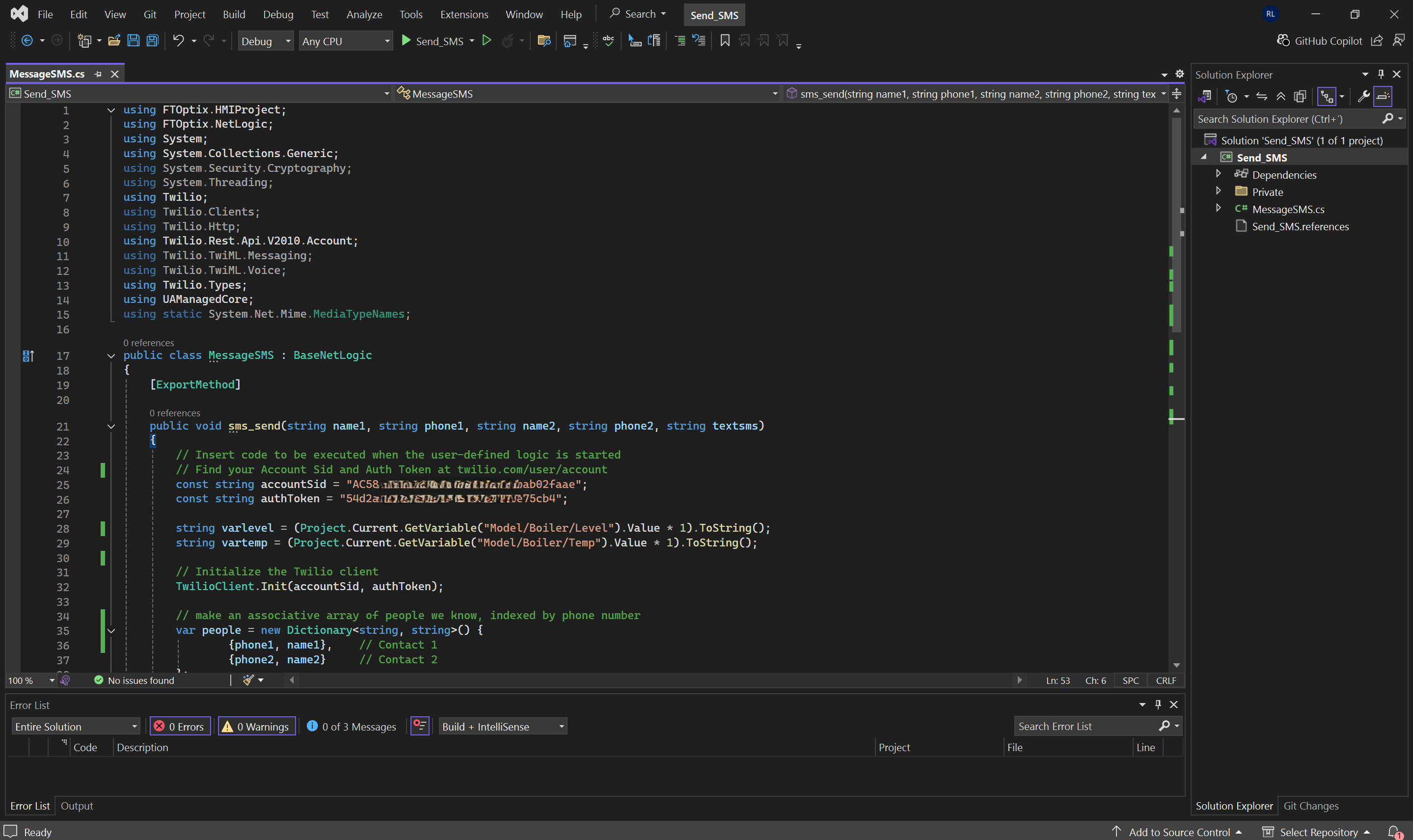The width and height of the screenshot is (1413, 840).
Task: Click the horizontal scrollbar right arrow in editor
Action: pyautogui.click(x=1020, y=680)
